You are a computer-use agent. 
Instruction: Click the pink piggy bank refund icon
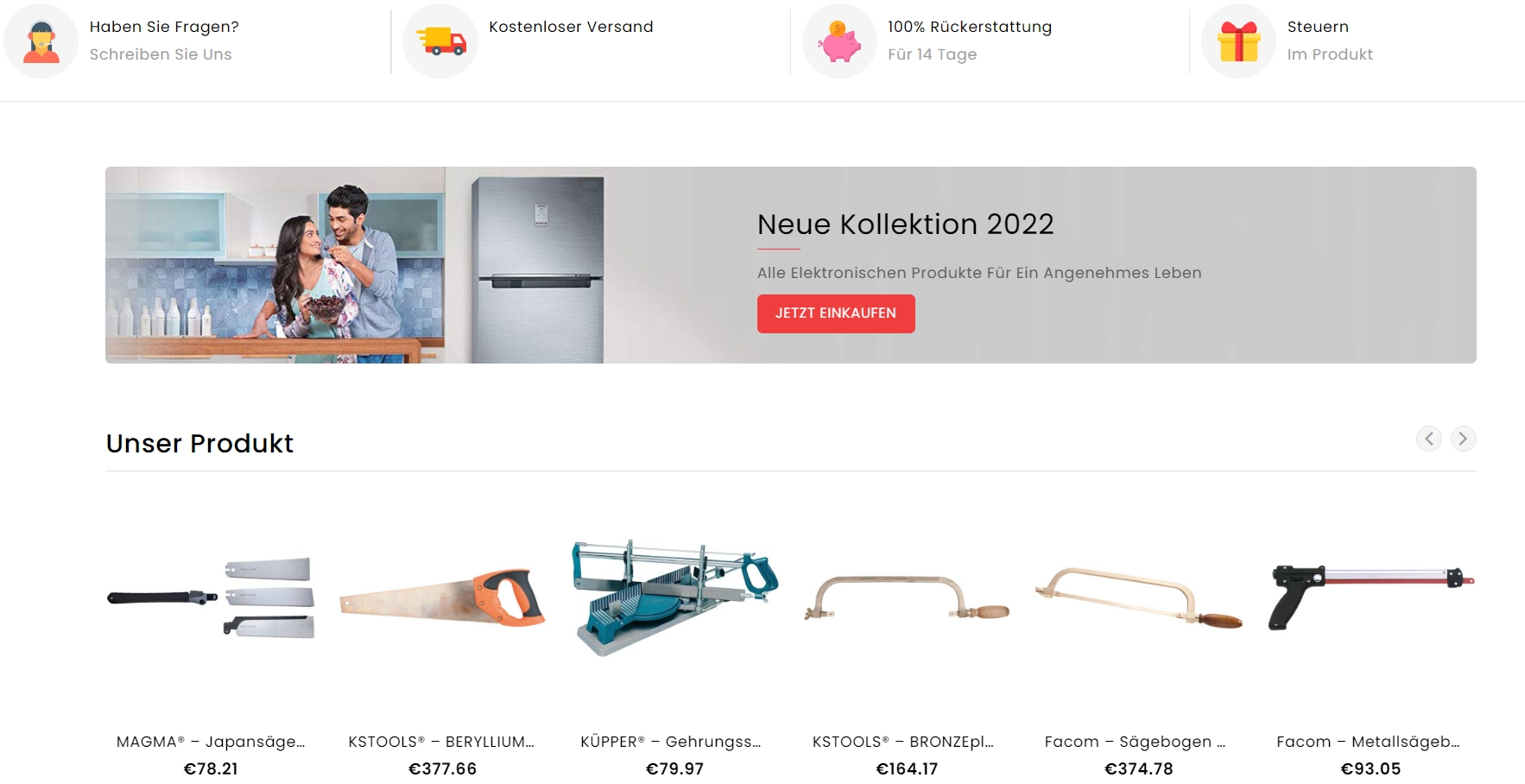pos(839,41)
